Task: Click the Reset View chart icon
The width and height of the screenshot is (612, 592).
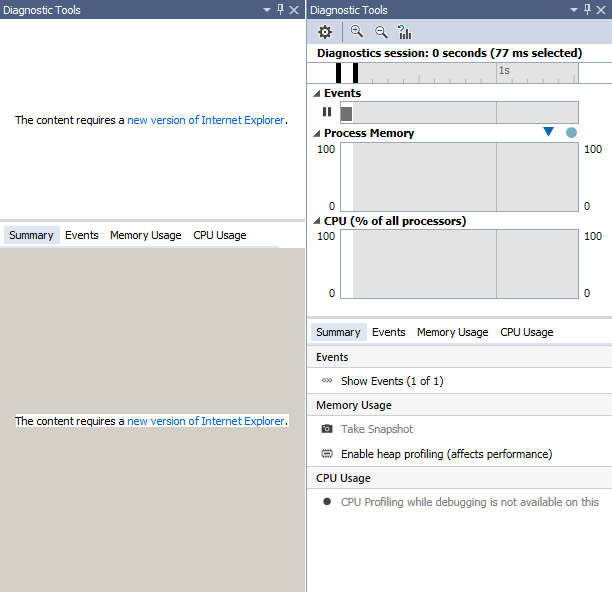Action: coord(405,32)
